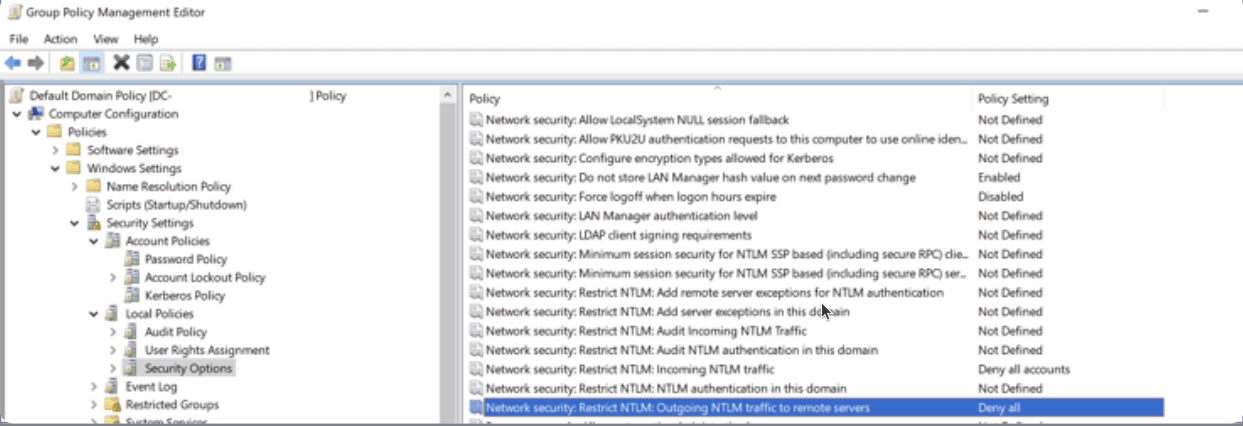The height and width of the screenshot is (426, 1243).
Task: Expand the Software Settings node
Action: coord(55,150)
